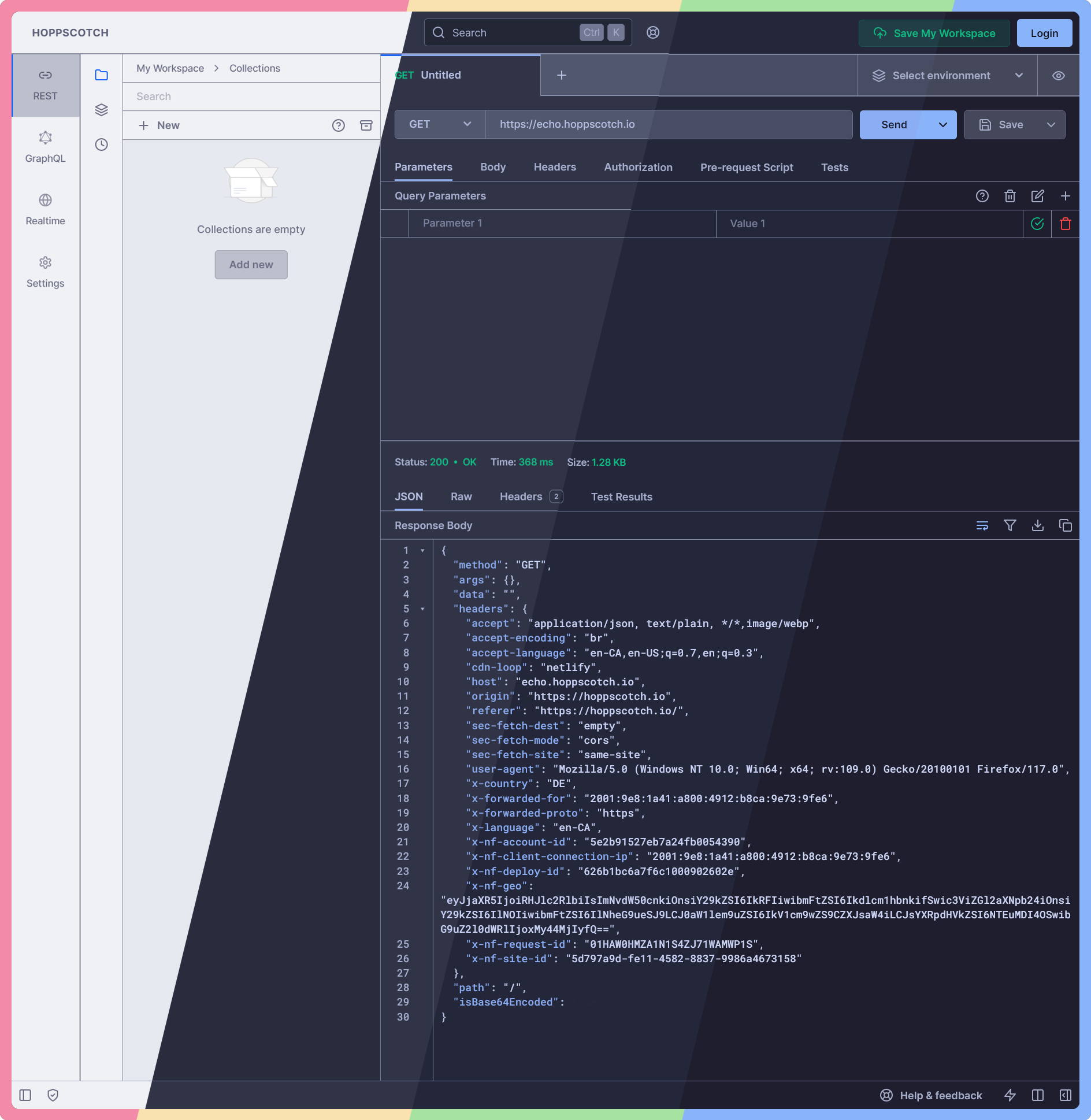The image size is (1091, 1120).
Task: Click the Save request button
Action: pos(1001,125)
